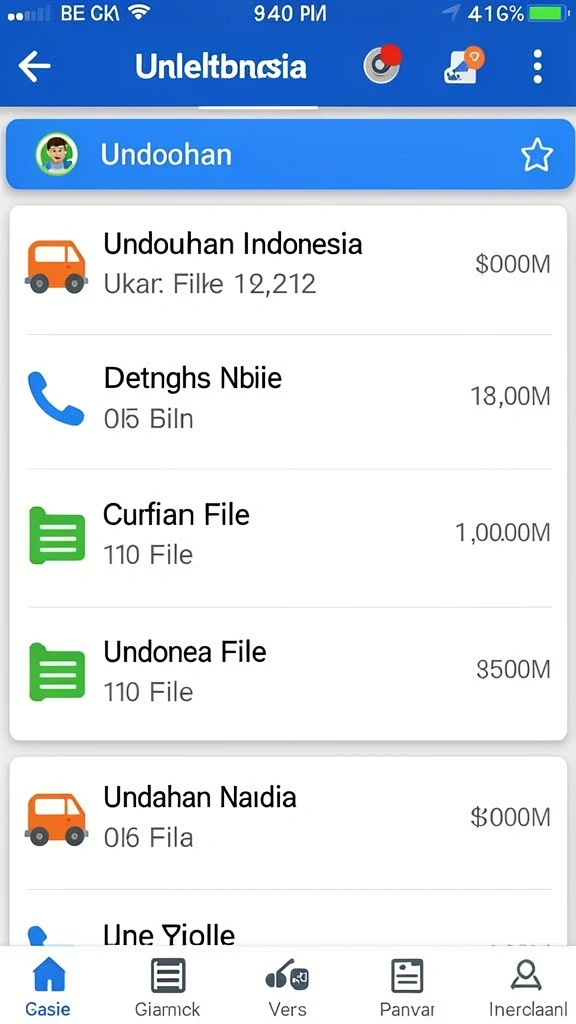Tap blue phone icon beside Detnghs Nbiie
This screenshot has width=576, height=1024.
point(56,399)
